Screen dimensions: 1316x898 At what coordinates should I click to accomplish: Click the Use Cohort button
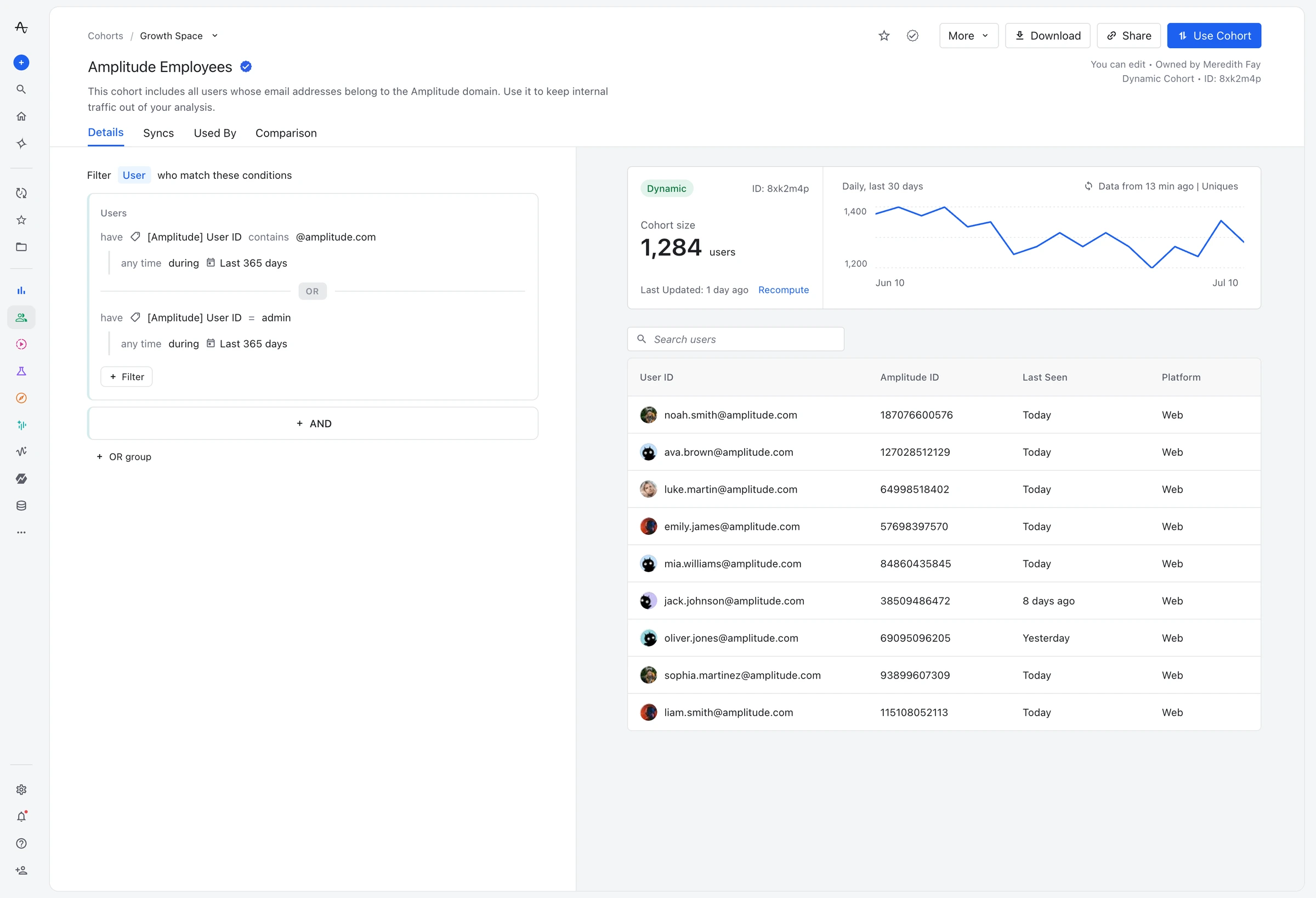click(1213, 36)
